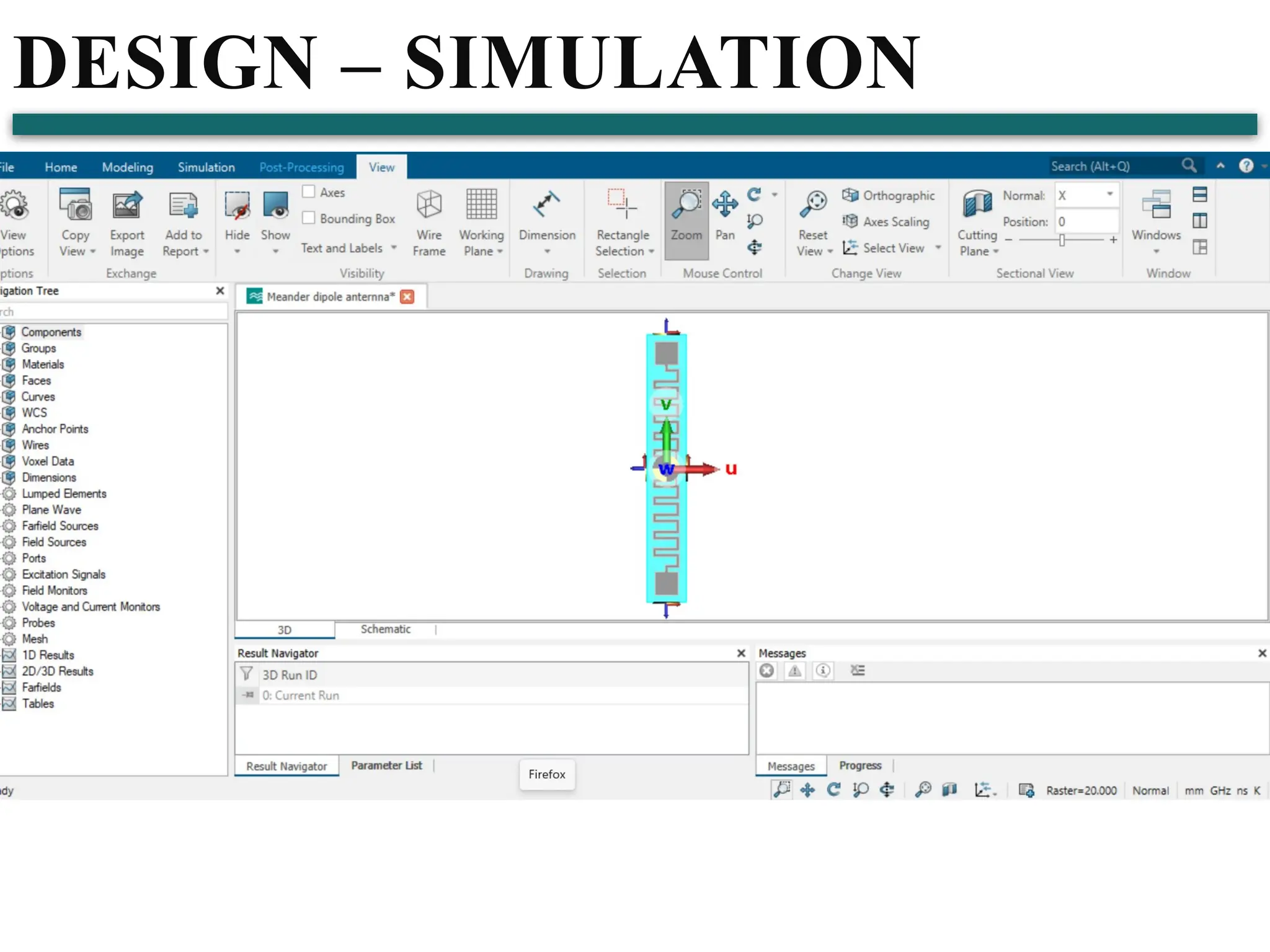Adjust the cutting plane Position slider

[x=1062, y=240]
